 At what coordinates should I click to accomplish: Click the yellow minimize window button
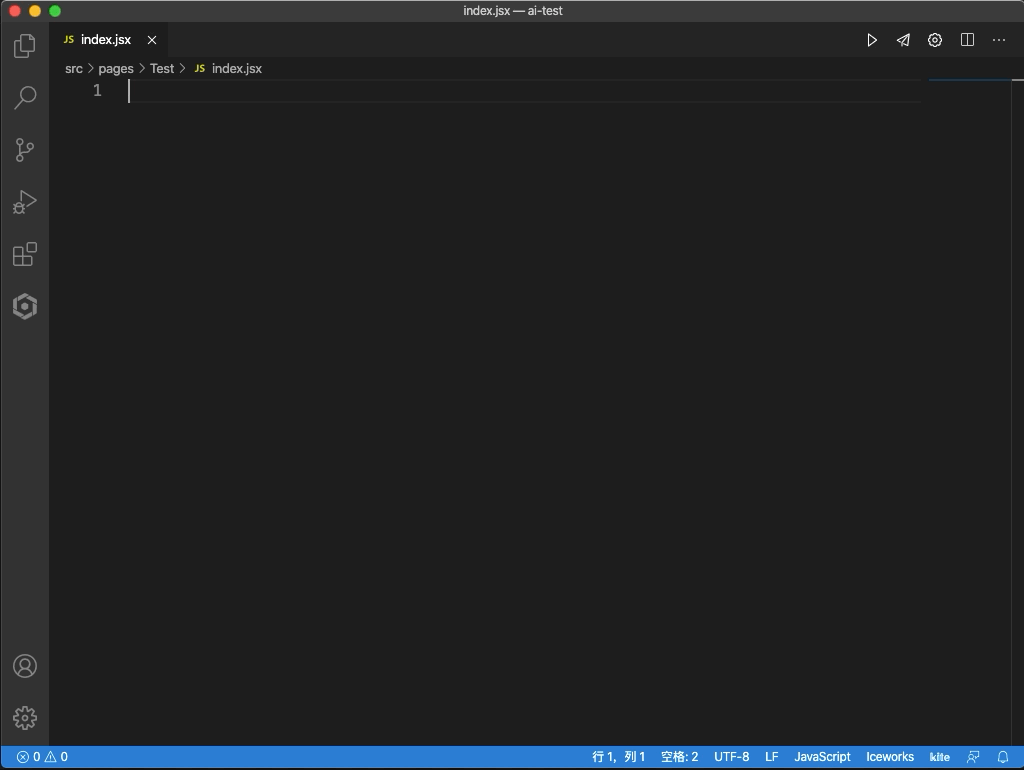pyautogui.click(x=35, y=11)
